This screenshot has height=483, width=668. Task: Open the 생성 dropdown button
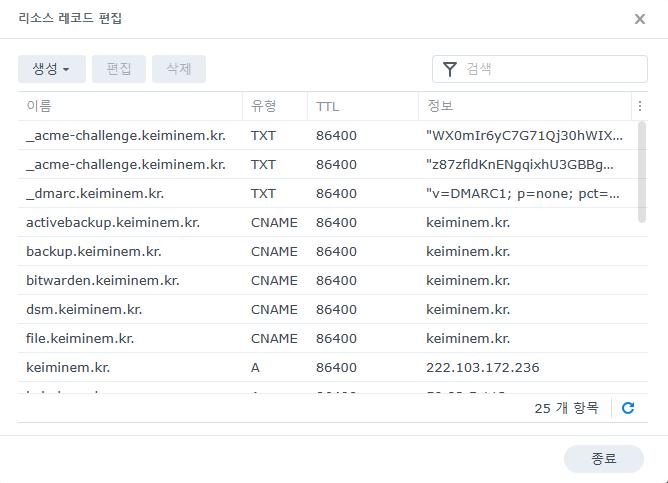coord(51,69)
